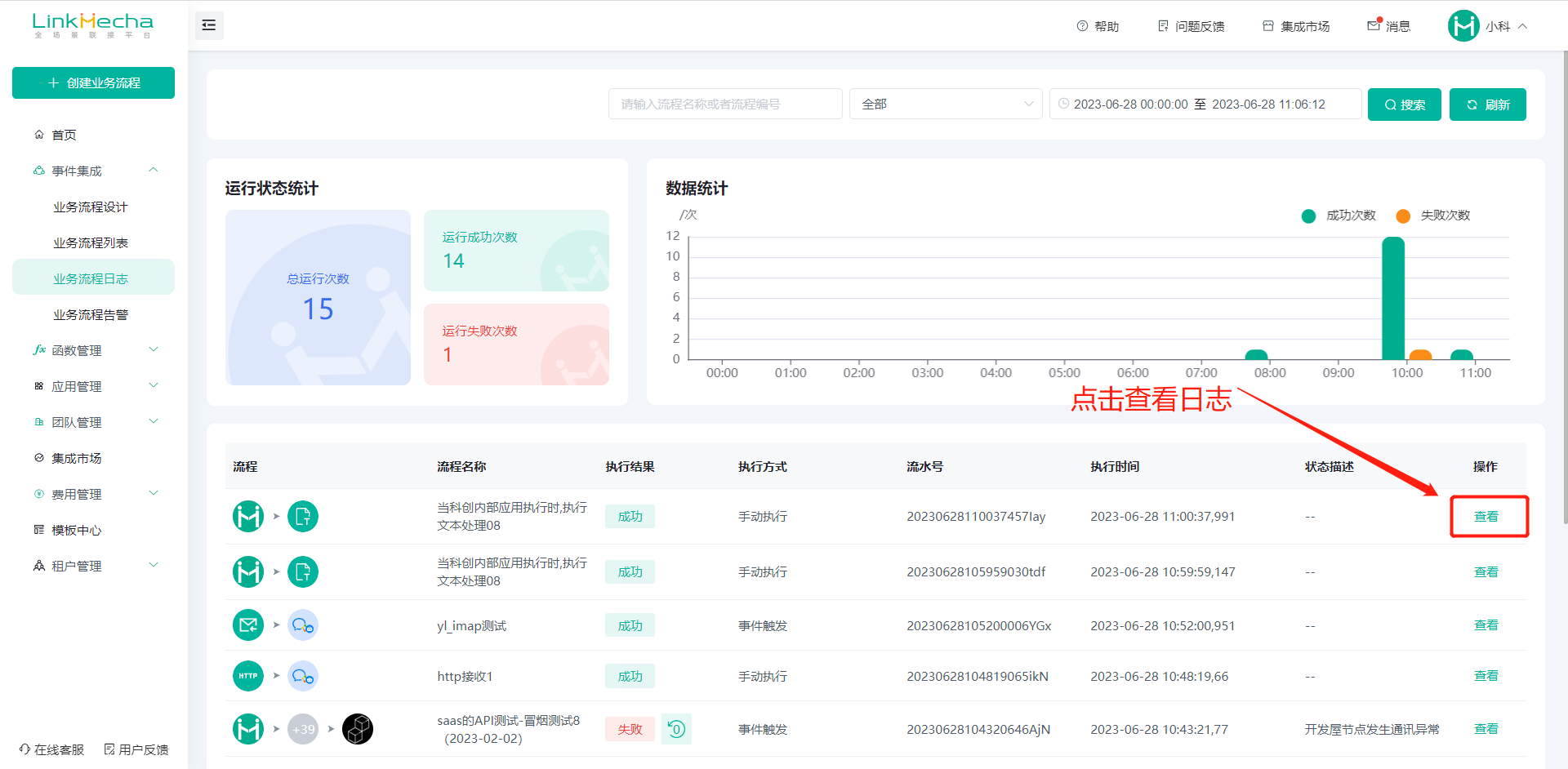Click the M trigger icon in failed saas row
Screen dimensions: 1568x769
[x=248, y=729]
